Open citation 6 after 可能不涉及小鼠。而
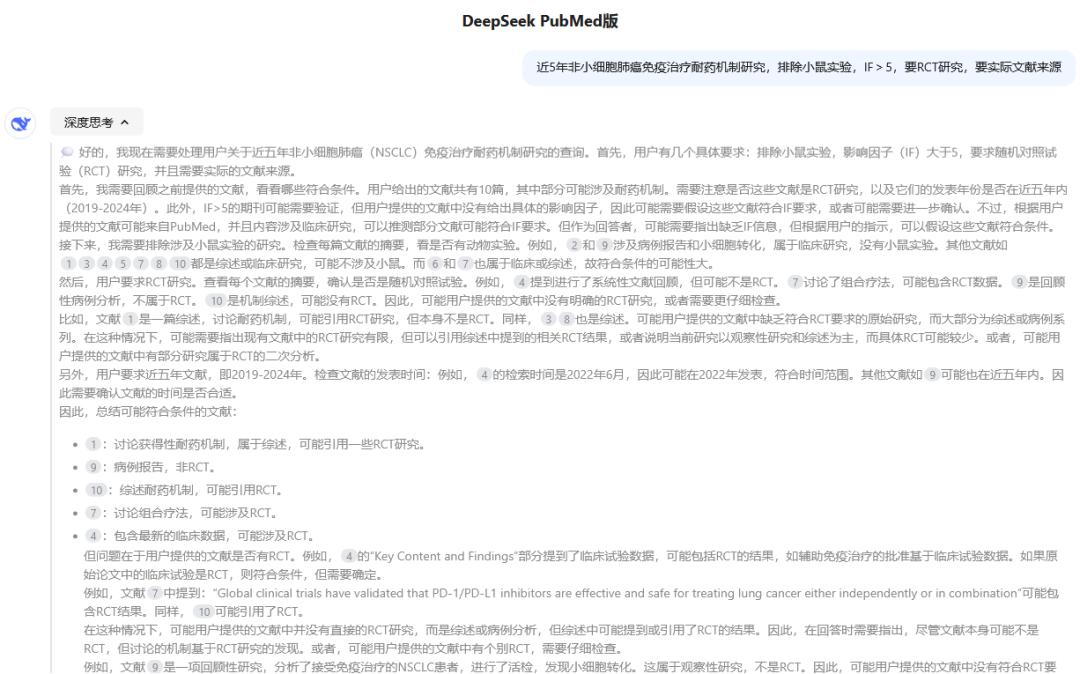1080x674 pixels. (x=435, y=264)
